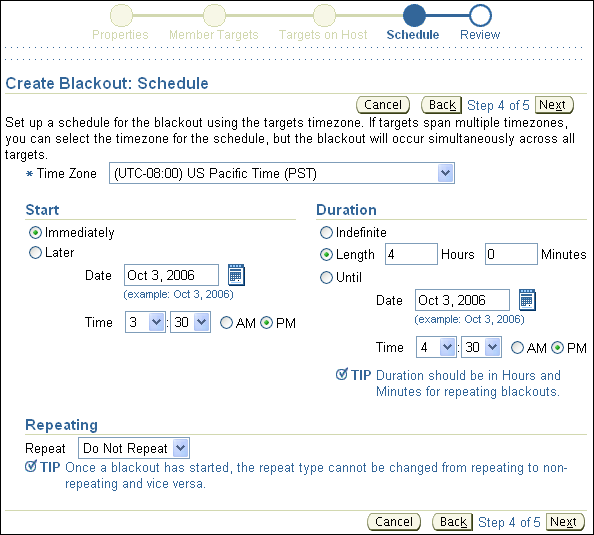Click the Schedule step circle in the wizard
The width and height of the screenshot is (594, 535).
tap(414, 16)
